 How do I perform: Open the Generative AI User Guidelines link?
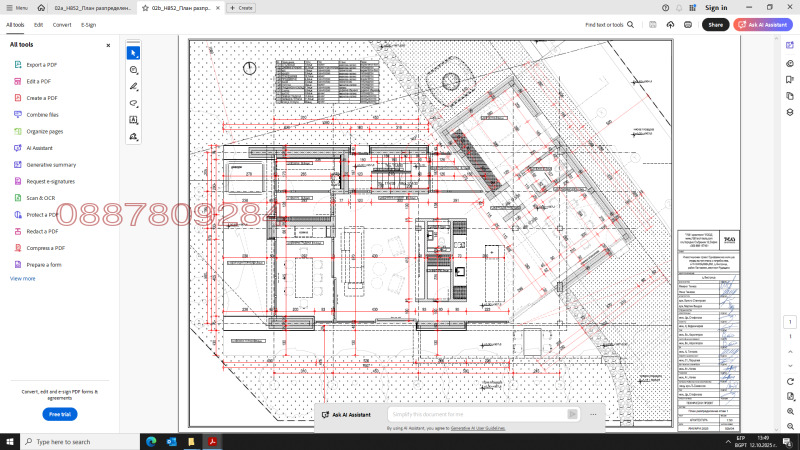click(x=478, y=428)
